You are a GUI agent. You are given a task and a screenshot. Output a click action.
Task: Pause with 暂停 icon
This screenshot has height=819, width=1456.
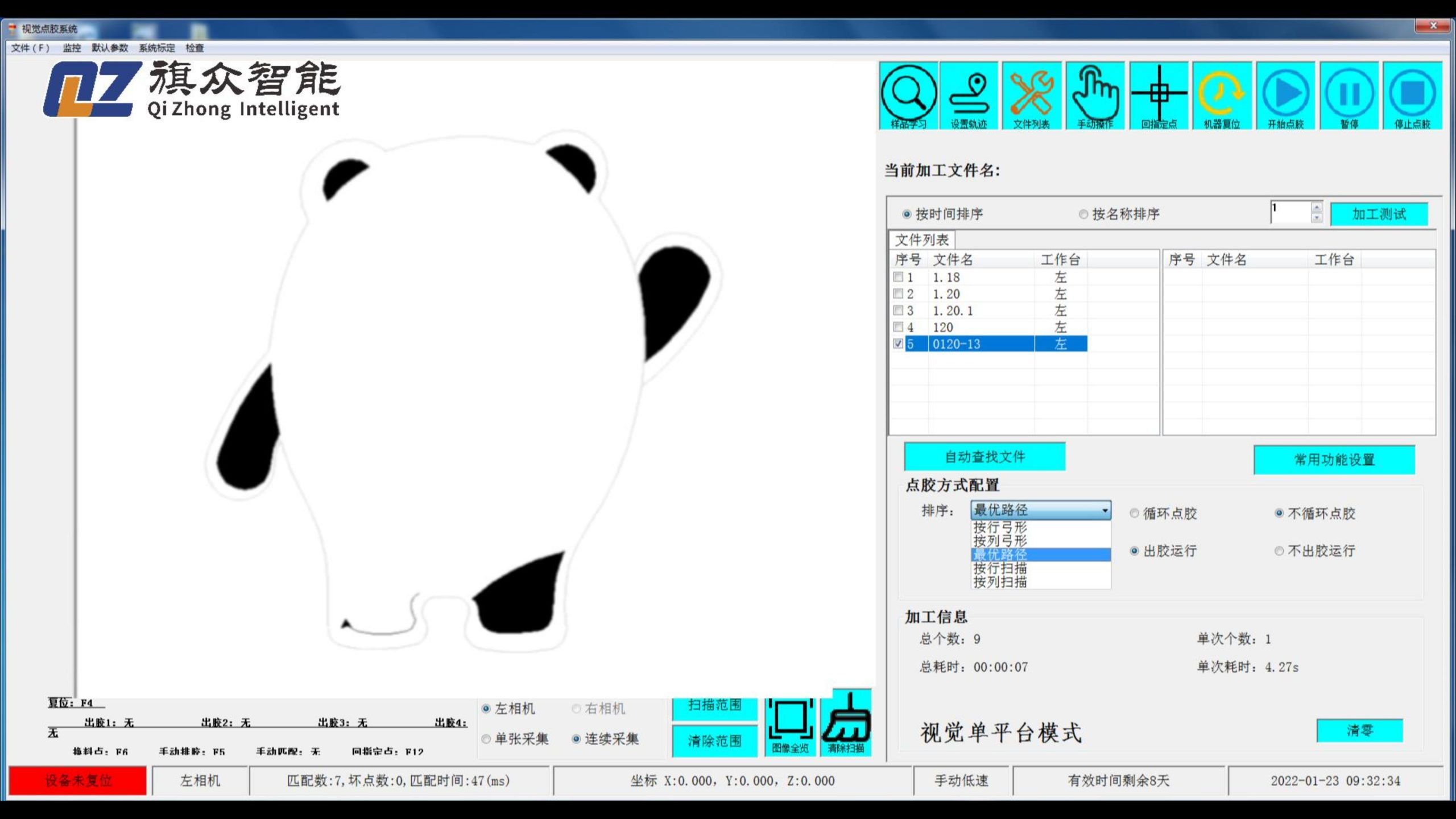1349,96
